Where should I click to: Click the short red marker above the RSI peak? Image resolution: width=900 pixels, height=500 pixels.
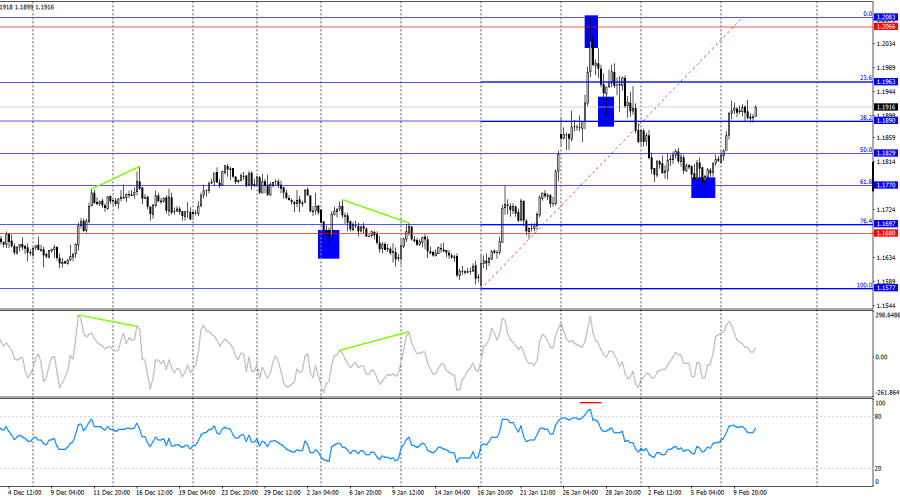(x=591, y=402)
